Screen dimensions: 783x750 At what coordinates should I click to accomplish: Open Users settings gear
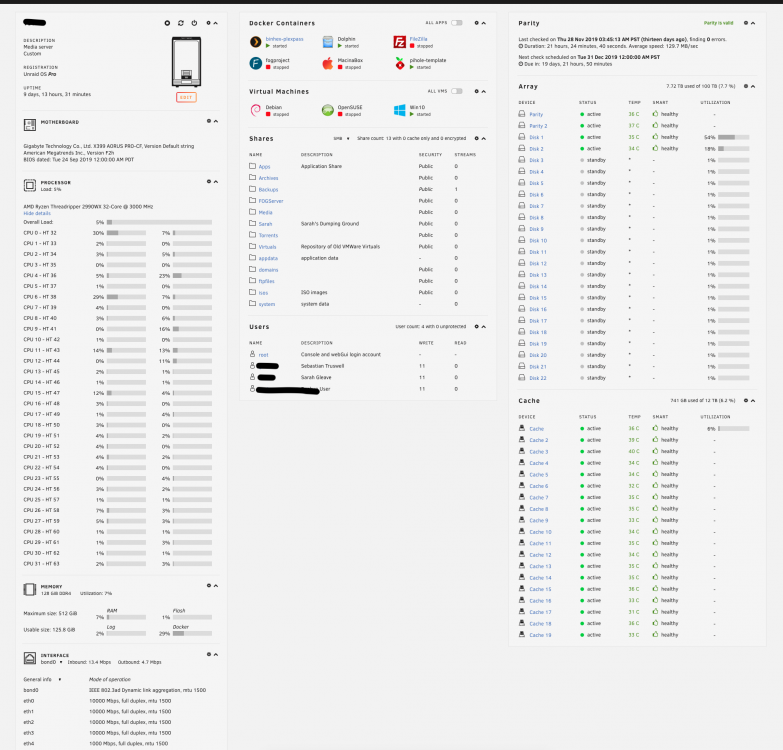(476, 327)
